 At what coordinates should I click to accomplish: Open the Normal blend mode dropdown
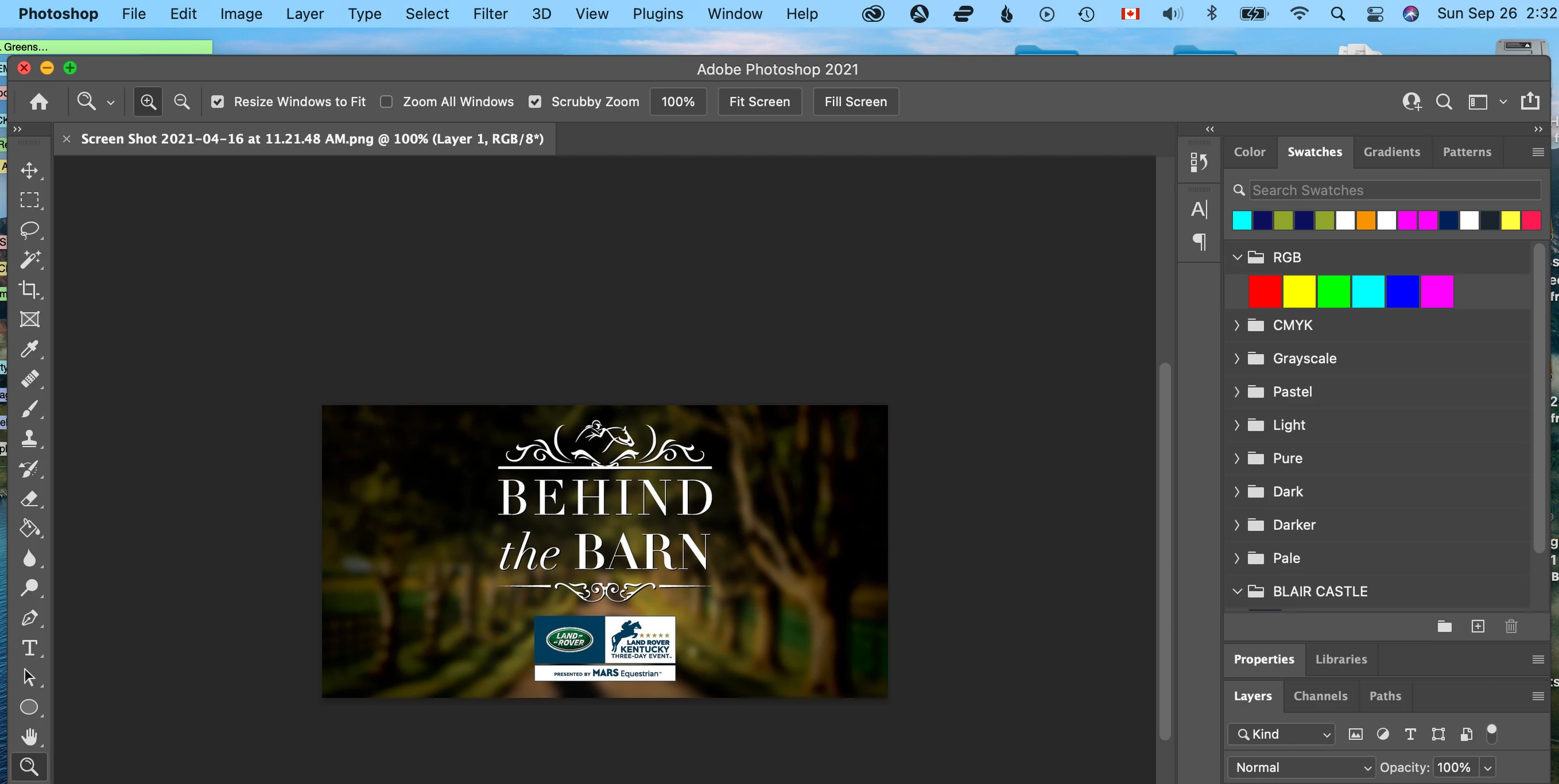pos(1301,767)
